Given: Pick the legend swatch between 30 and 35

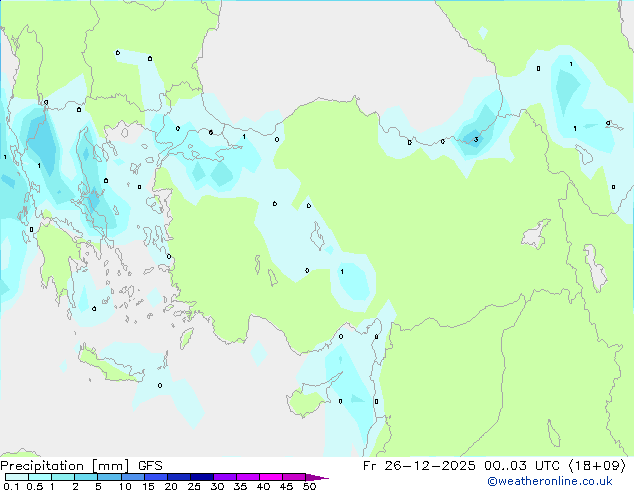Looking at the screenshot, I should click(224, 477).
